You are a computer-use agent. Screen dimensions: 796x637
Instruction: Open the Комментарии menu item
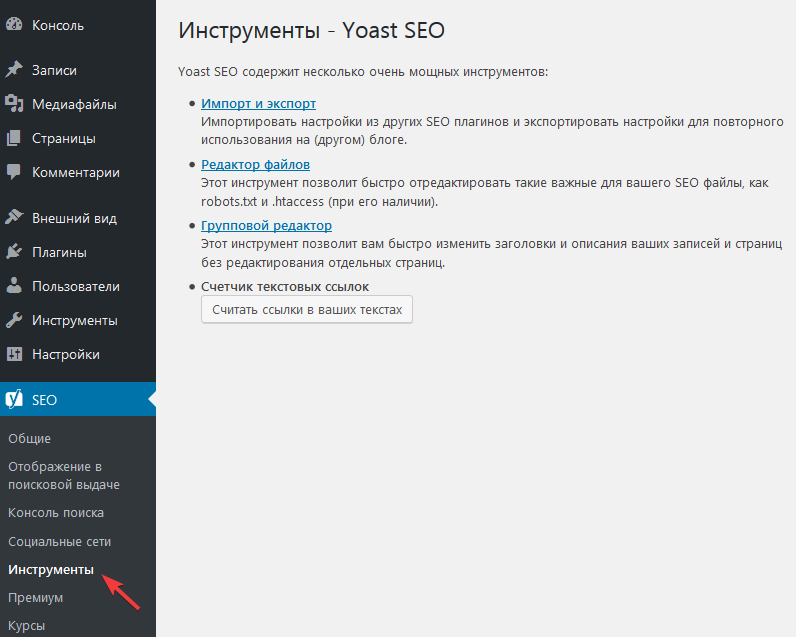78,172
